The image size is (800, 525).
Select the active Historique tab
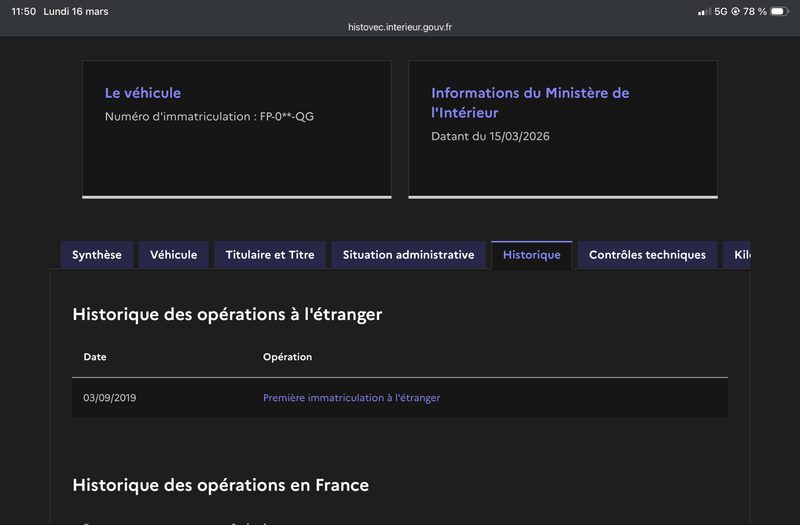[531, 255]
